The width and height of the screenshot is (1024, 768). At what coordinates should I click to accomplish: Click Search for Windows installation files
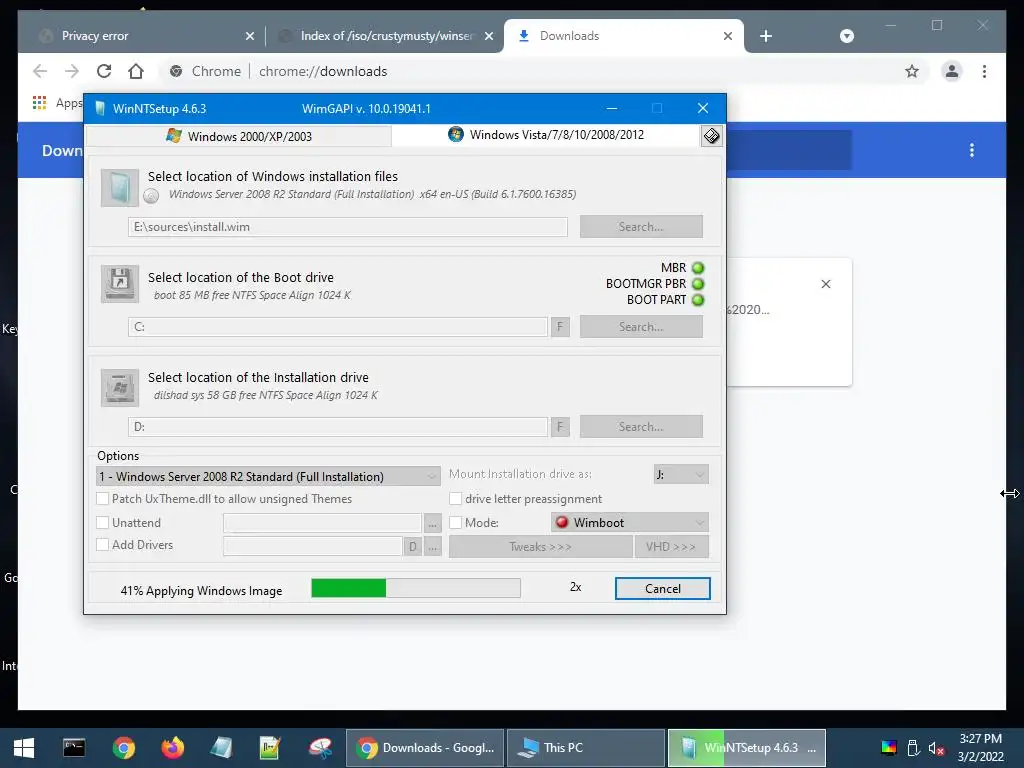(641, 227)
